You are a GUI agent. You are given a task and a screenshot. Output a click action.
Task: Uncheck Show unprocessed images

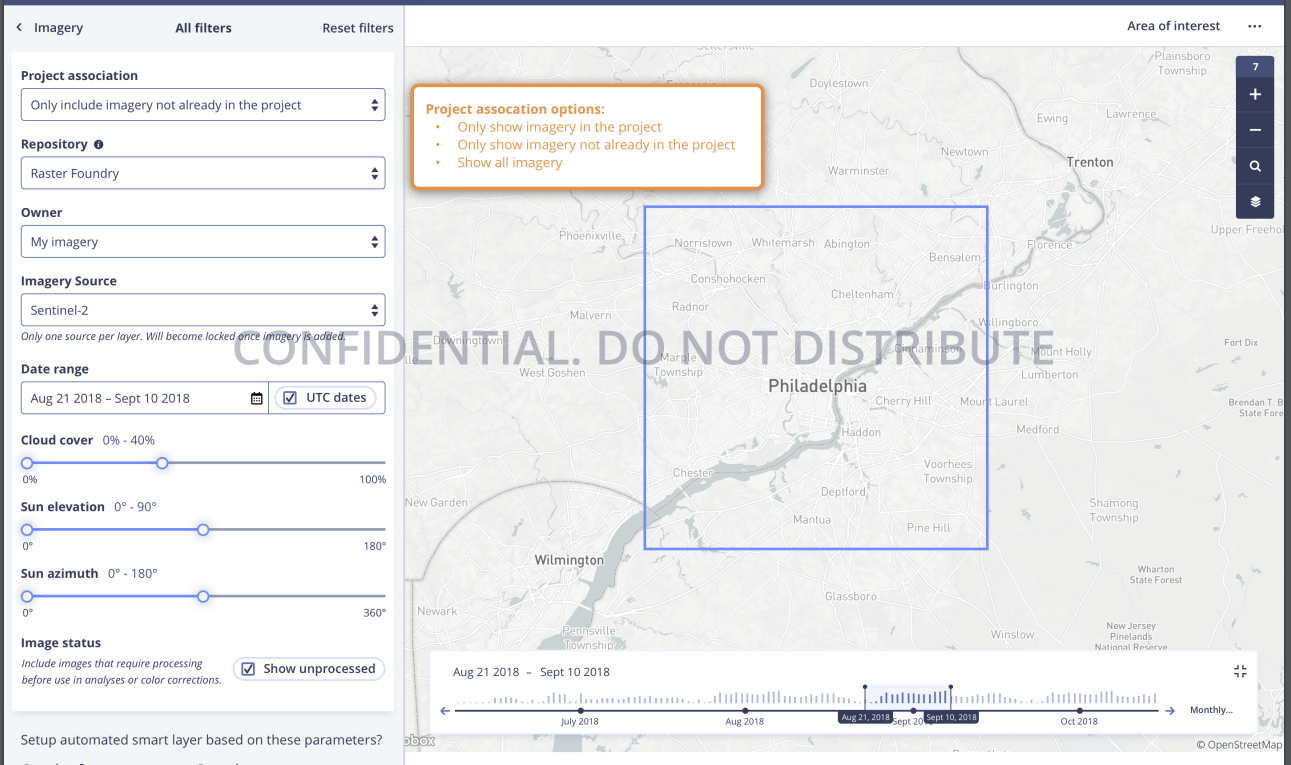pos(248,669)
